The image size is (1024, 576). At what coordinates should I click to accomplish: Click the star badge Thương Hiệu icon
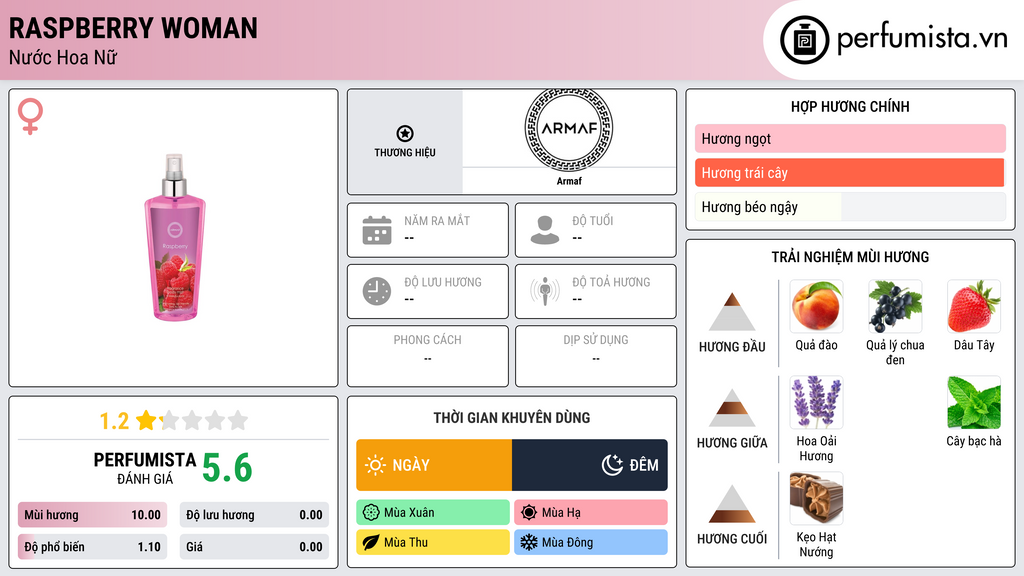point(404,133)
